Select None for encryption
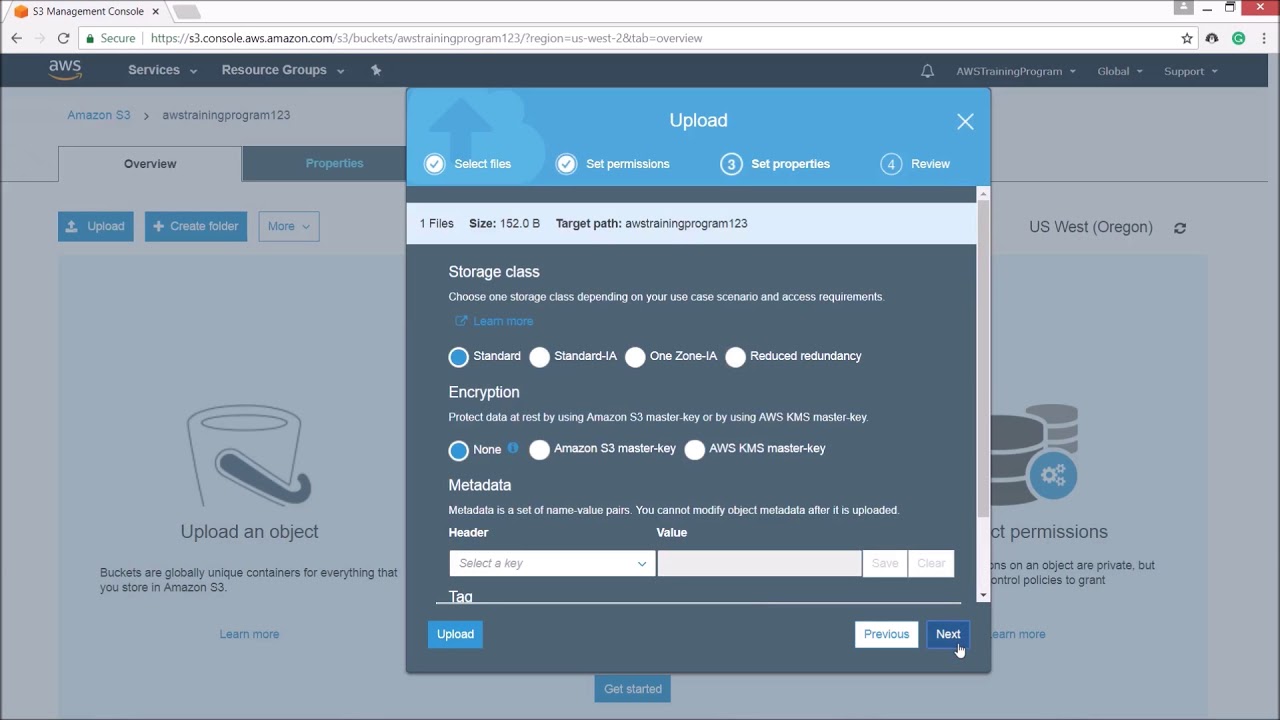The width and height of the screenshot is (1280, 720). tap(458, 450)
